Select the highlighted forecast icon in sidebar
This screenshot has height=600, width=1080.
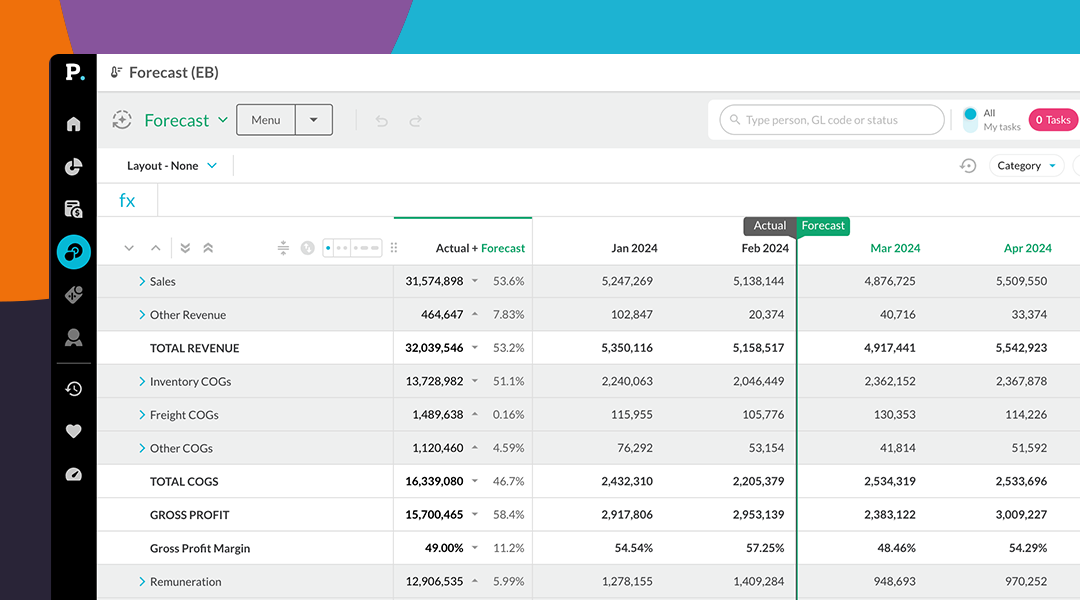(74, 252)
